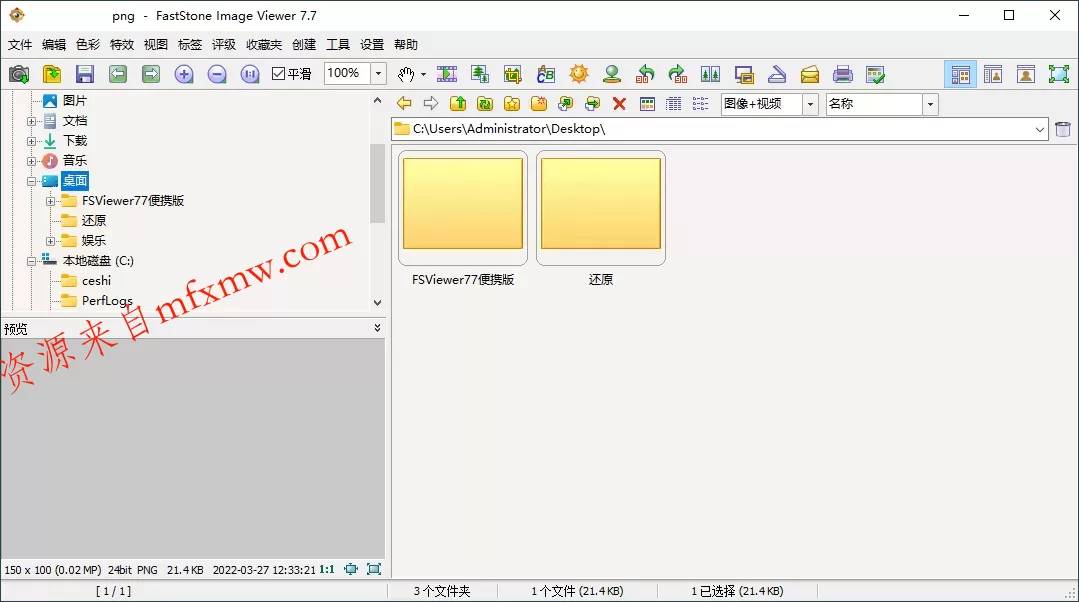Image resolution: width=1079 pixels, height=602 pixels.
Task: Show actual size with the 1:1 icon
Action: pos(250,74)
